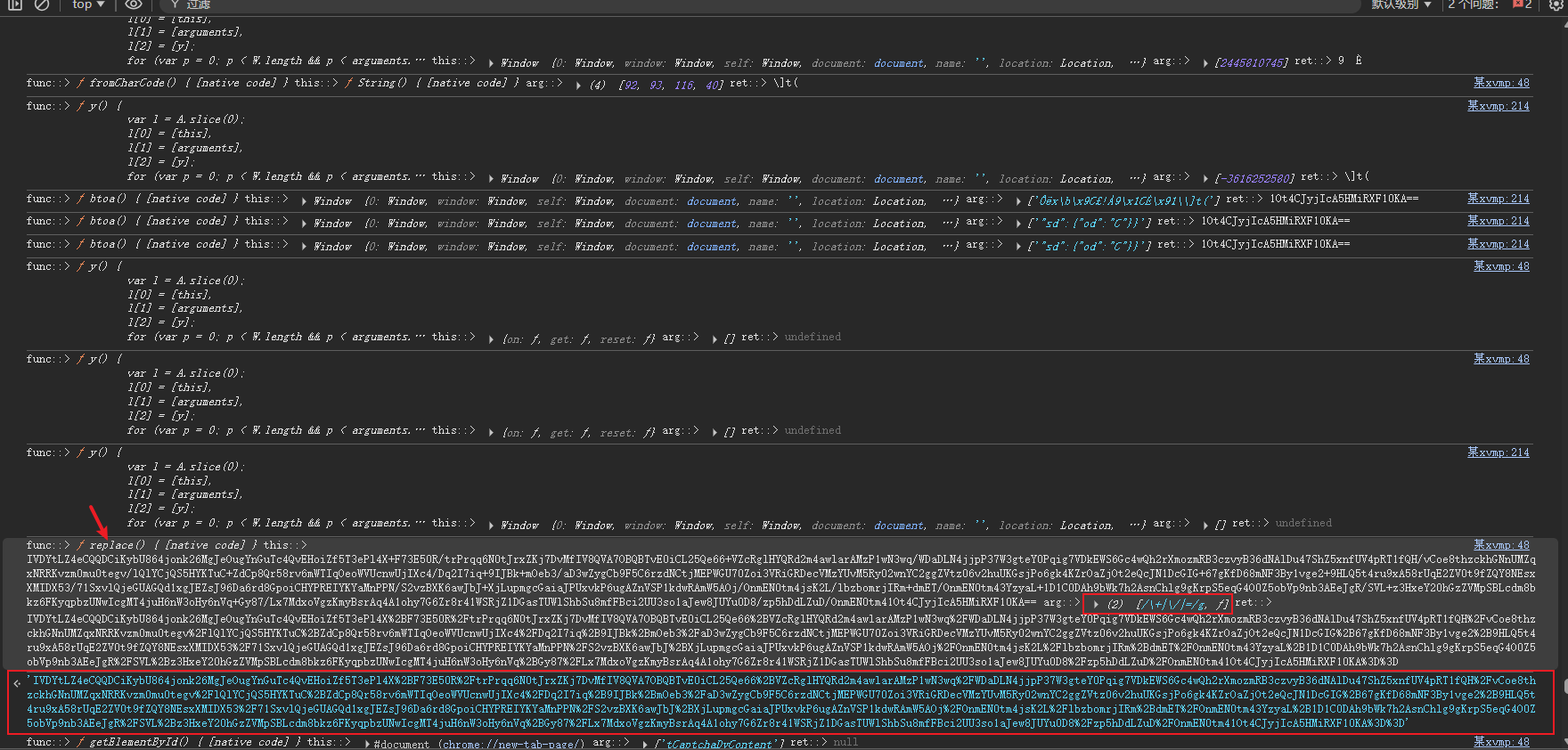
Task: Select the blue quoted result string starting 'IVDYtLZ4e
Action: (x=781, y=702)
